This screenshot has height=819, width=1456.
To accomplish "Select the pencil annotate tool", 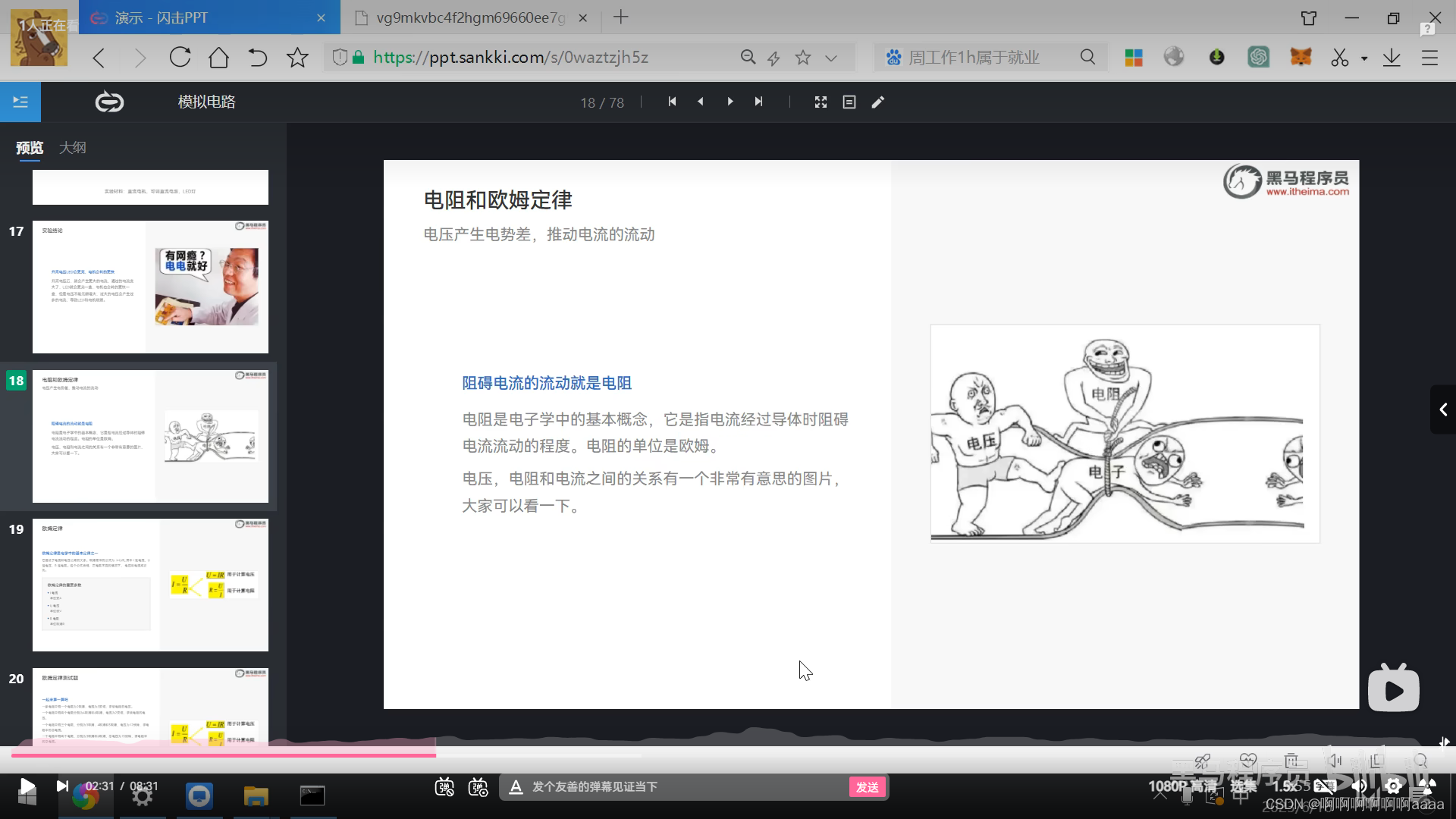I will click(878, 102).
